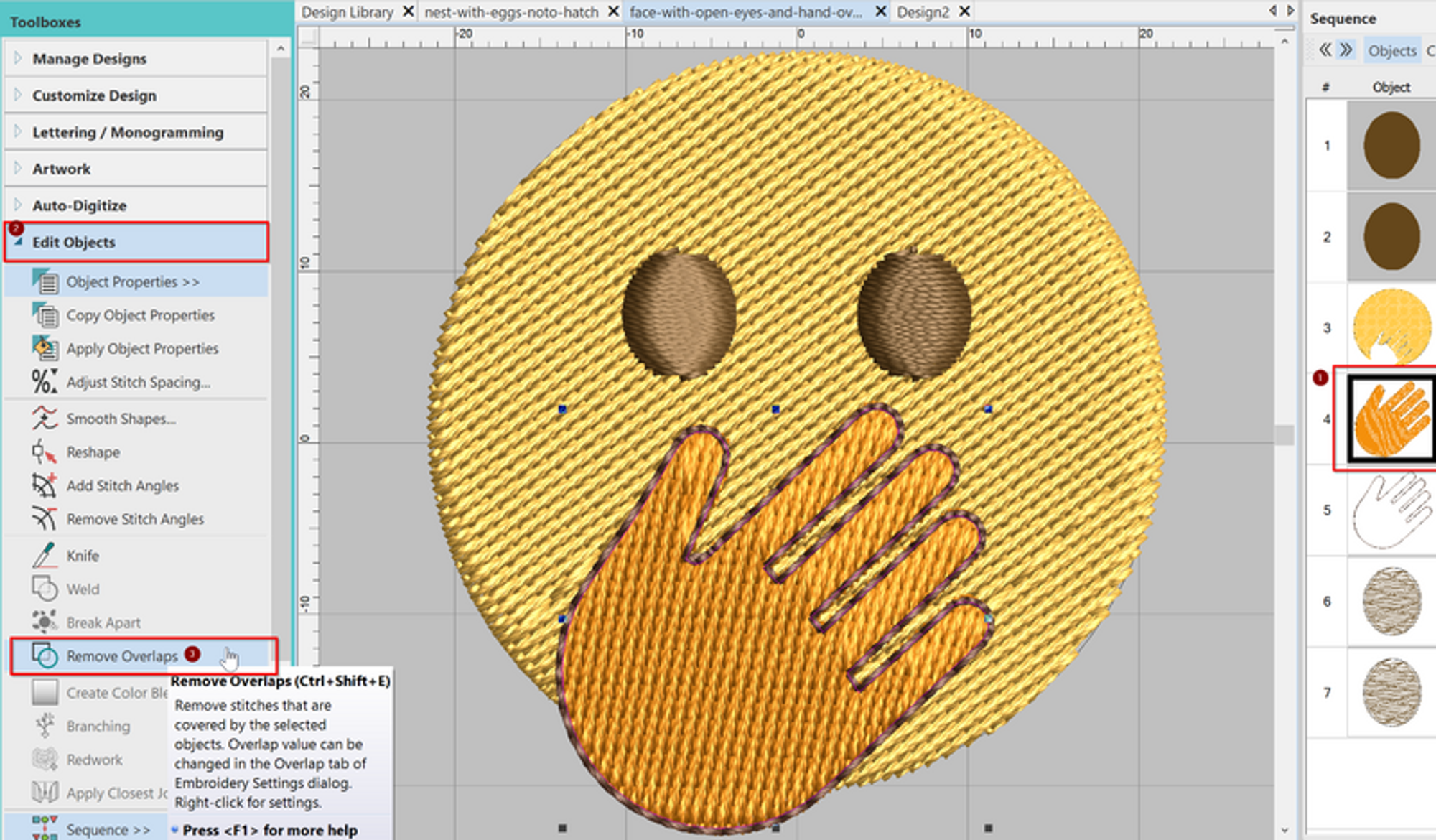The height and width of the screenshot is (840, 1436).
Task: Click the Object column header in Sequence
Action: [1391, 87]
